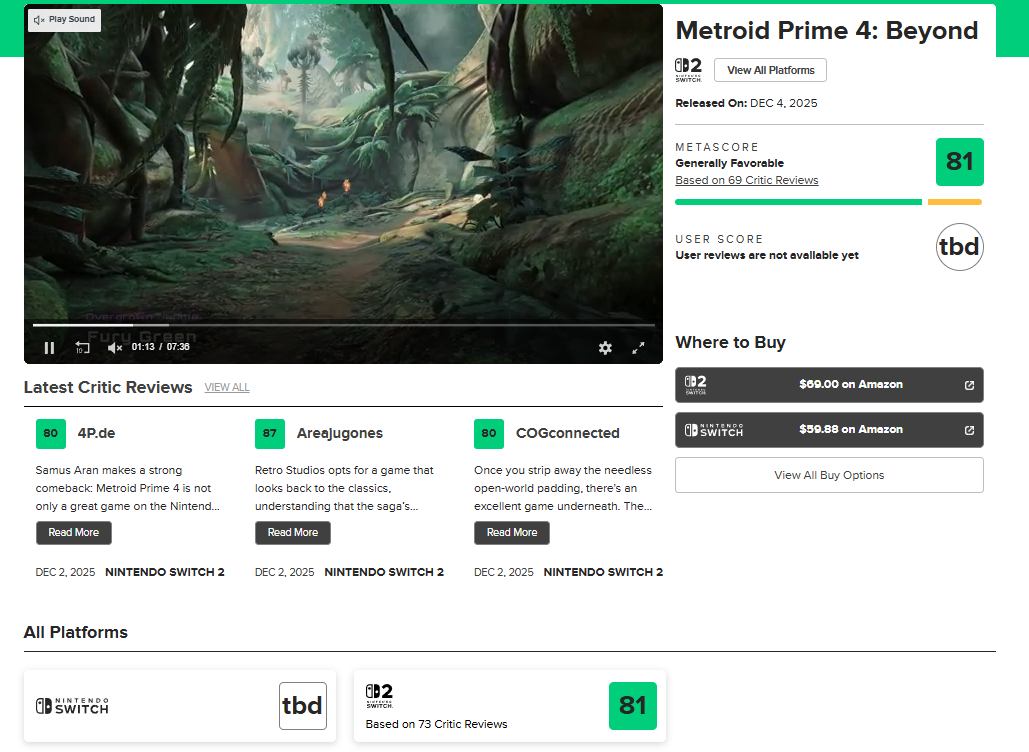Click the green Metascore 81 badge
The image size is (1029, 752).
coord(959,162)
